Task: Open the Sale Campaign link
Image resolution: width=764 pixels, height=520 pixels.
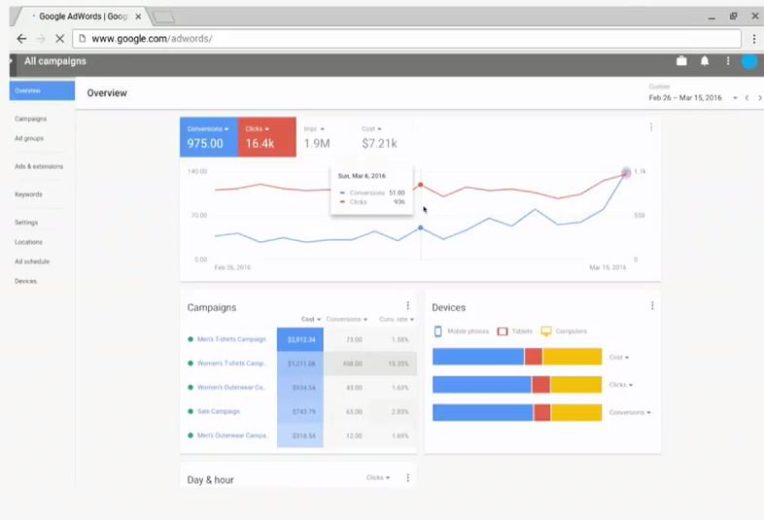Action: coord(219,411)
